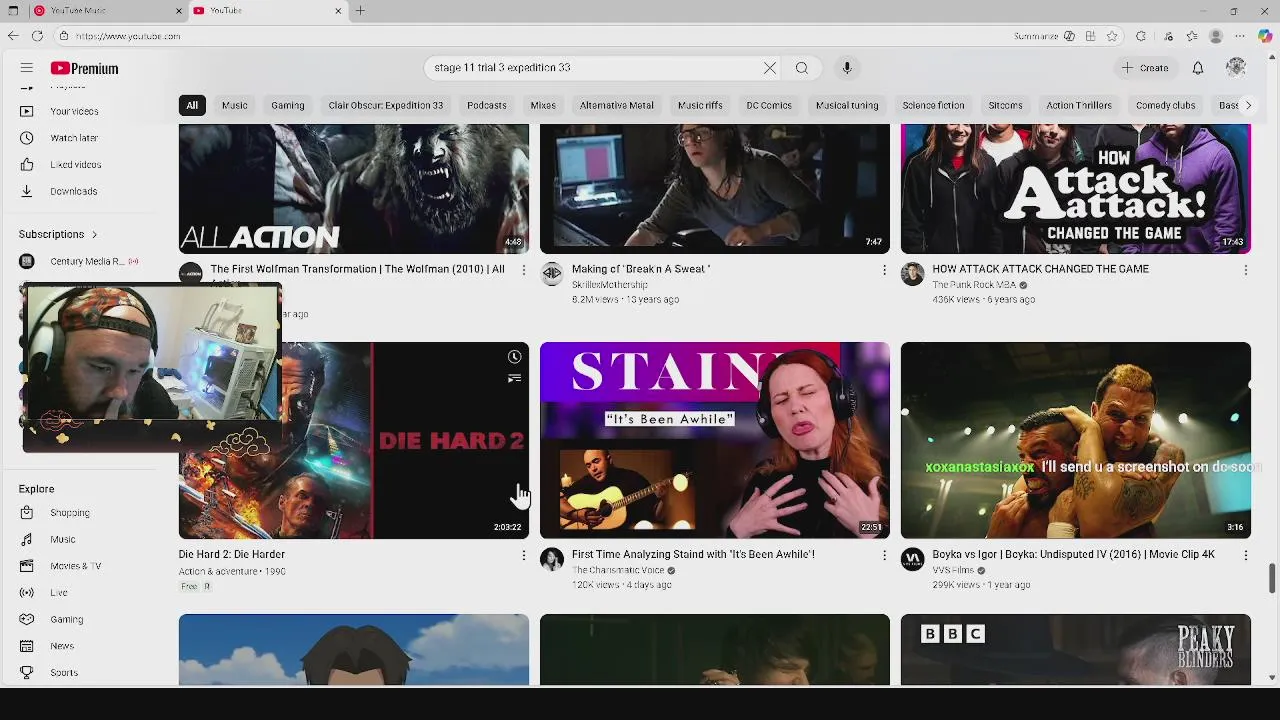This screenshot has width=1280, height=720.
Task: Close the YouTube Music browser tab
Action: (x=179, y=11)
